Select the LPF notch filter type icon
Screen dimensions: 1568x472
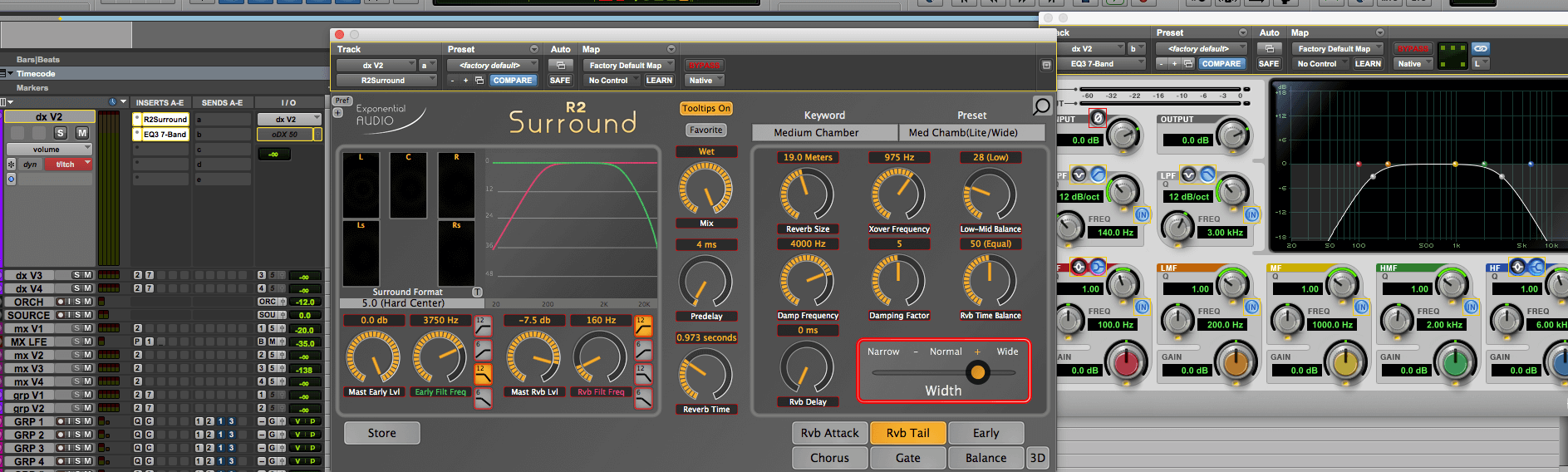click(1189, 175)
